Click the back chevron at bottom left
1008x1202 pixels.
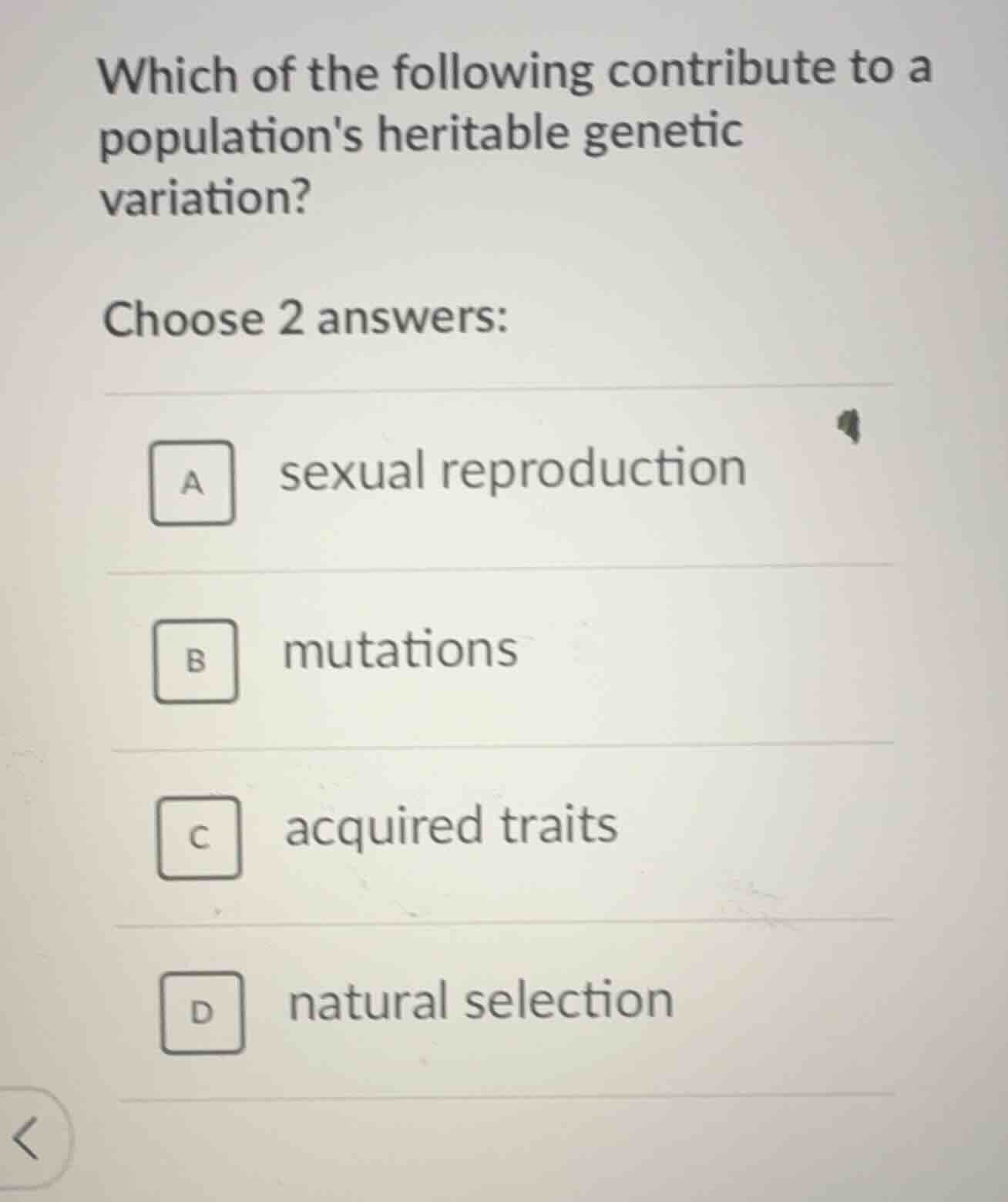coord(26,1140)
